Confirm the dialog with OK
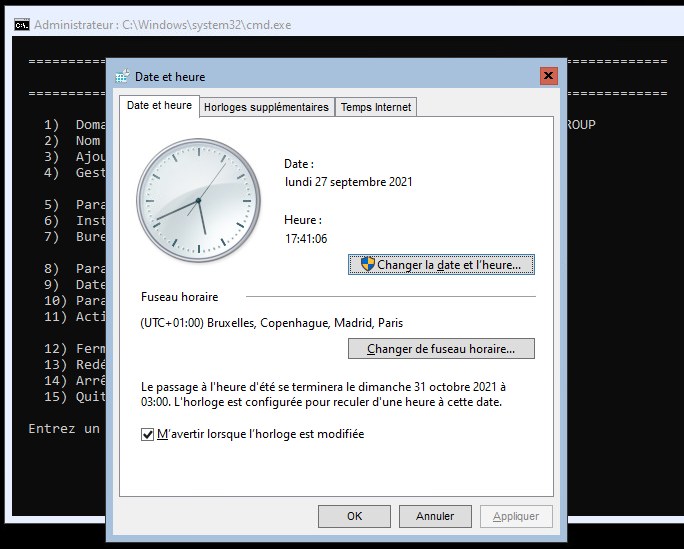The height and width of the screenshot is (549, 684). [x=354, y=516]
